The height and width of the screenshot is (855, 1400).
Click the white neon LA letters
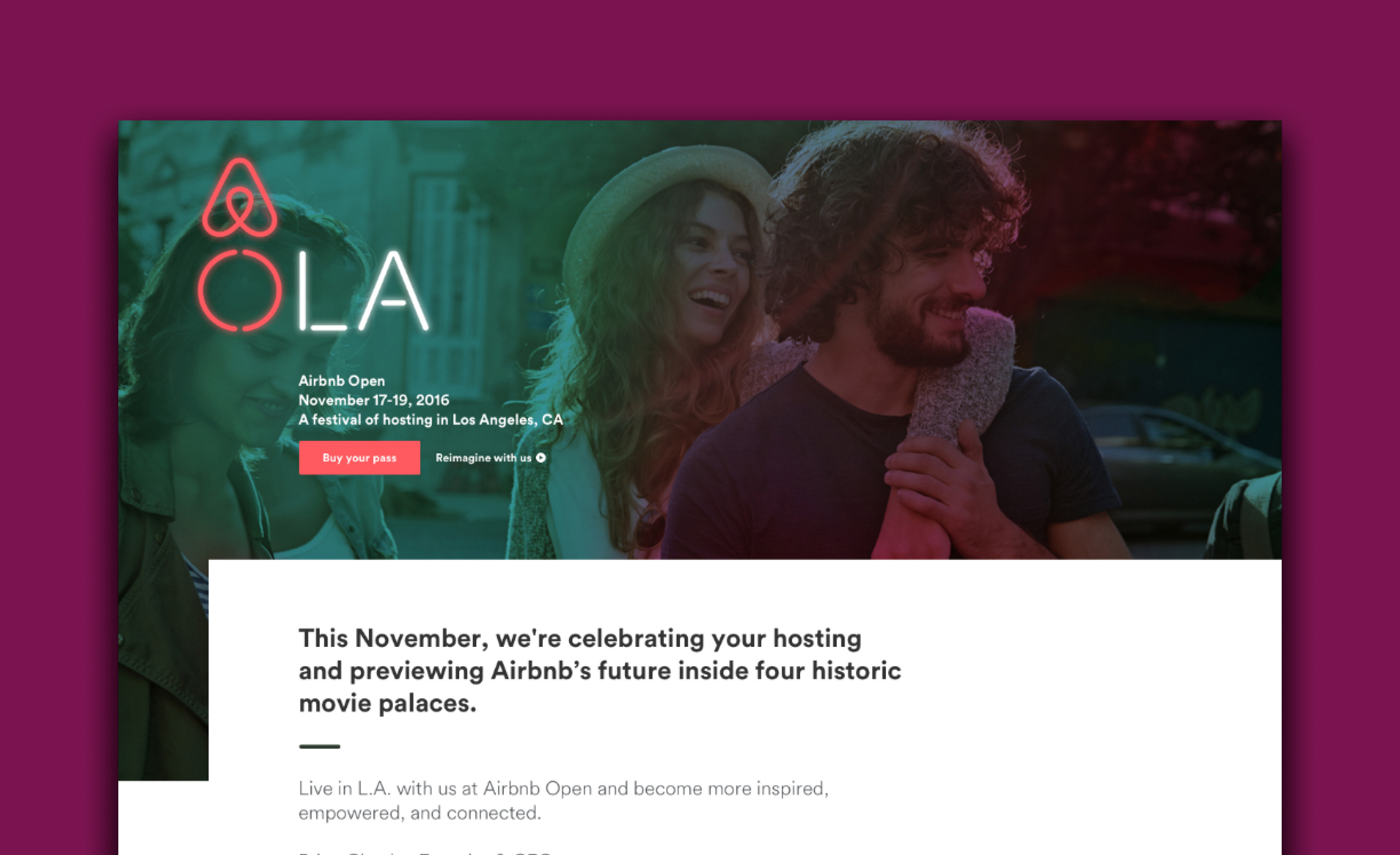tap(364, 292)
